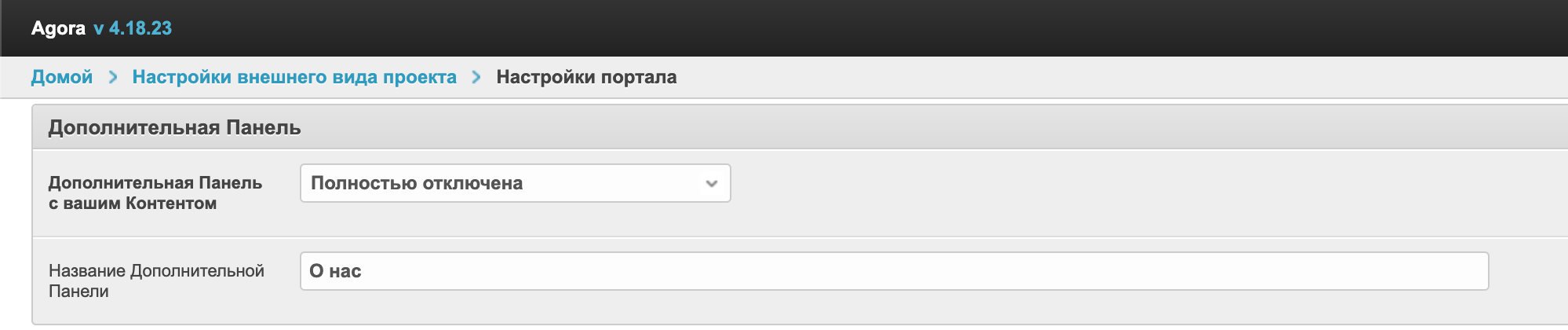Click the chevron after Домой breadcrumb

coord(113,77)
